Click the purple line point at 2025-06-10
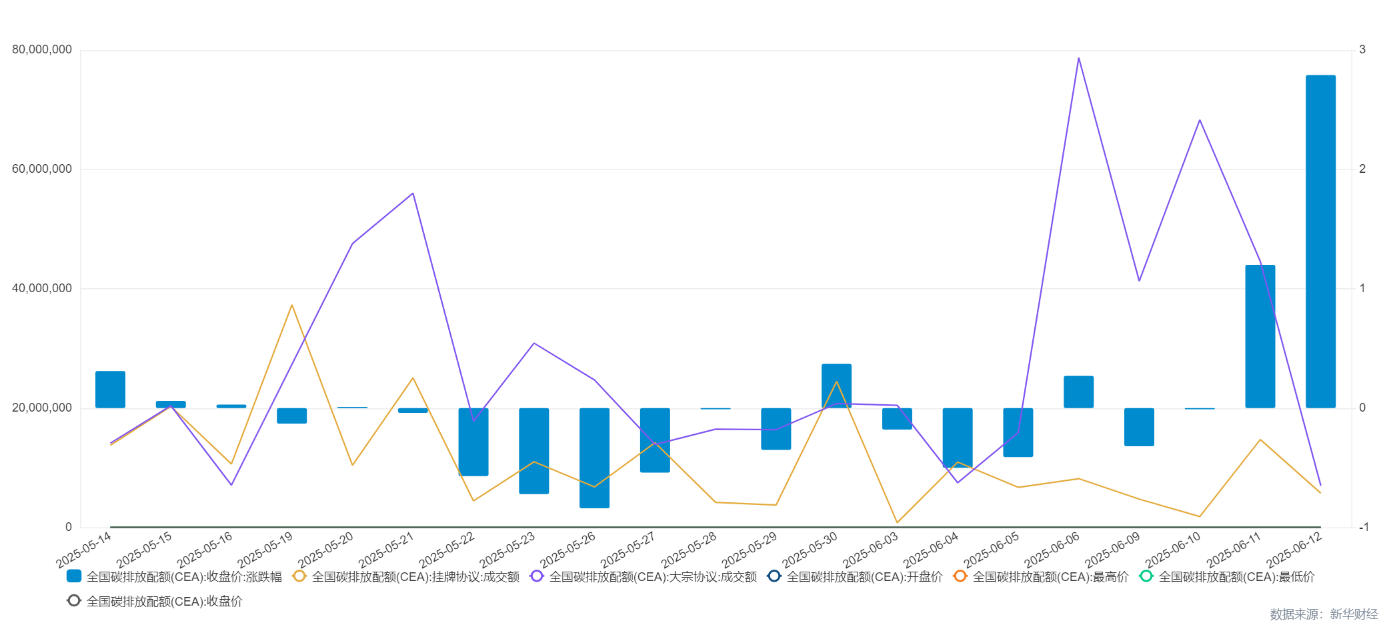 click(x=1199, y=120)
